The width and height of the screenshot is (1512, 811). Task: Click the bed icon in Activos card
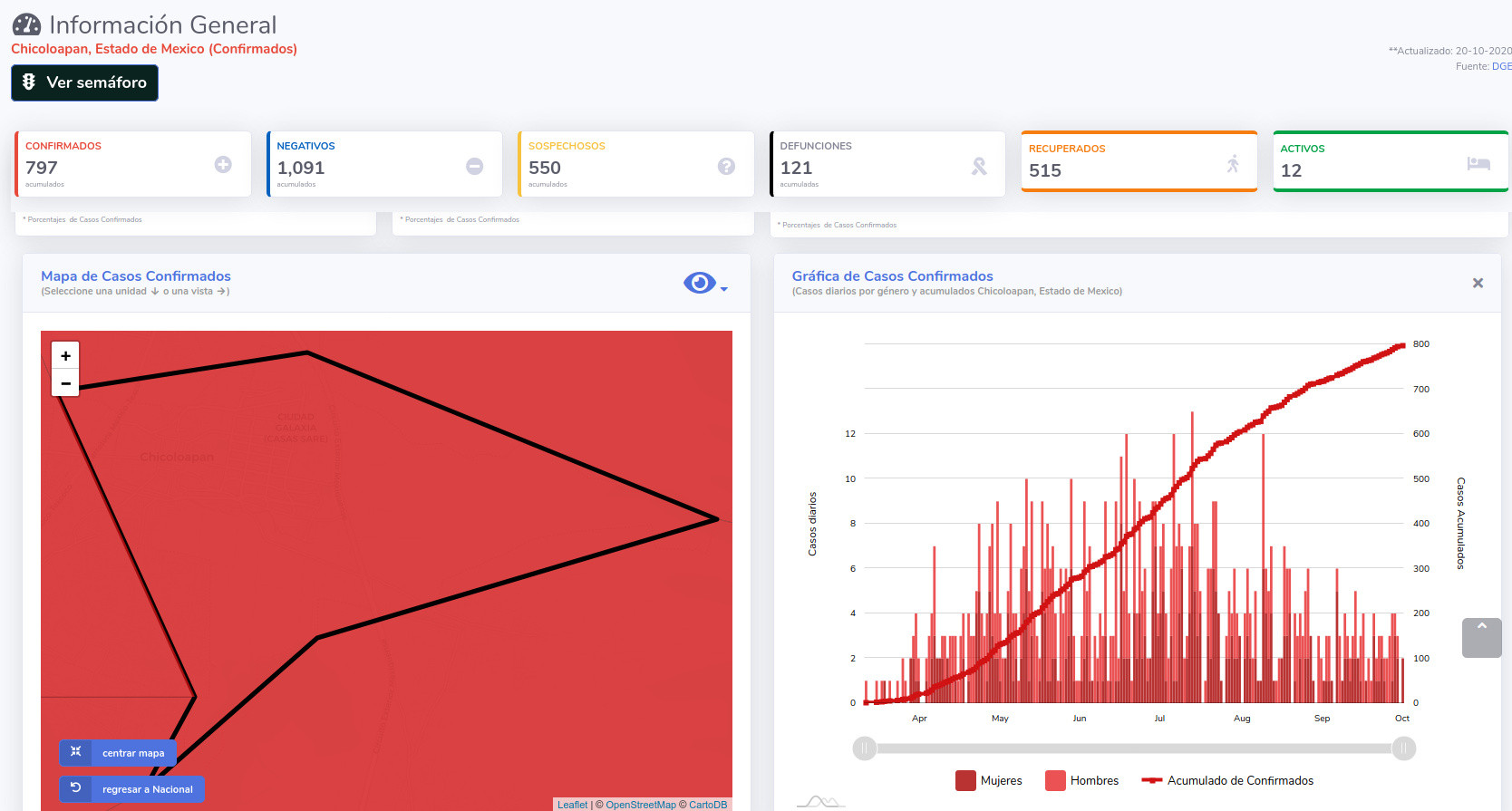coord(1478,163)
